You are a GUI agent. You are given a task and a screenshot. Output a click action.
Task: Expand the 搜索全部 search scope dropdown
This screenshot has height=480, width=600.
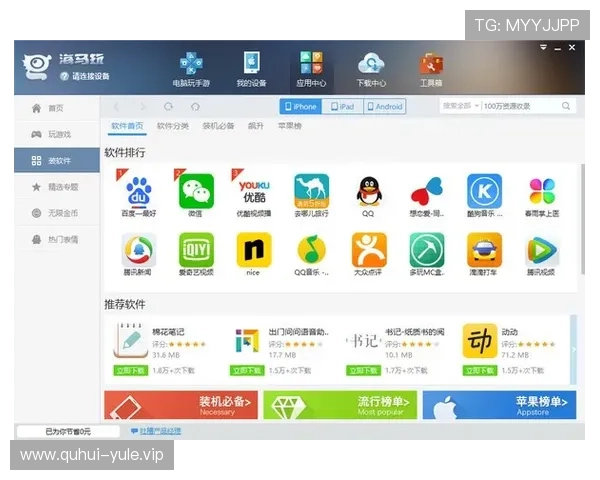click(461, 106)
